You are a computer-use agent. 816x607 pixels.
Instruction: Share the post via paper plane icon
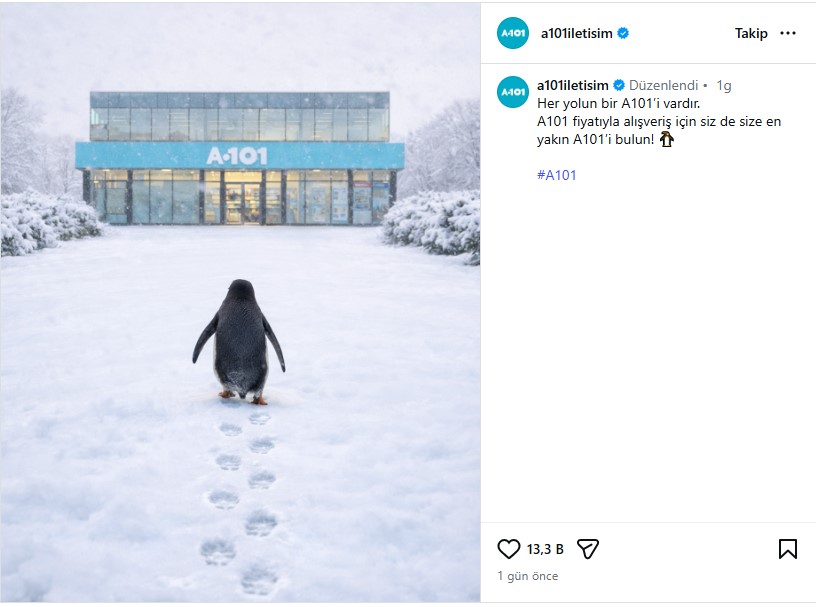pos(587,548)
